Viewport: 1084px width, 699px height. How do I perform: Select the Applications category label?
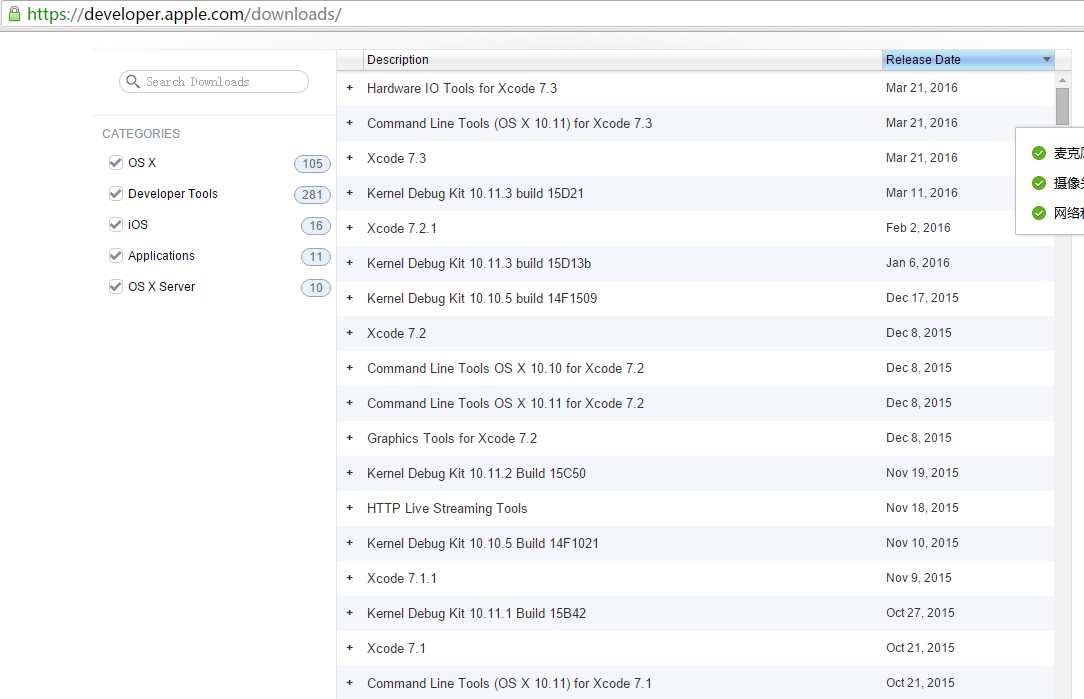[162, 256]
